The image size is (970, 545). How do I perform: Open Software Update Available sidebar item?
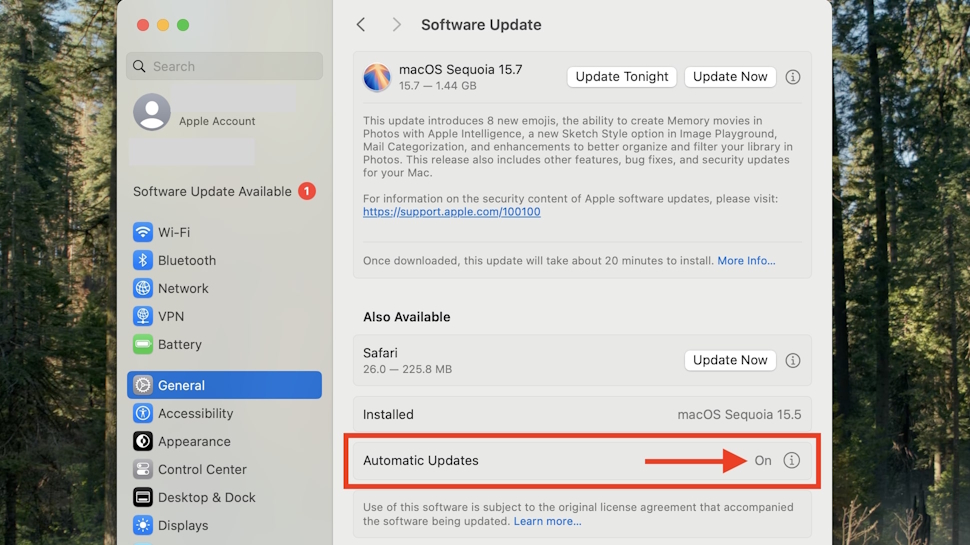click(225, 191)
